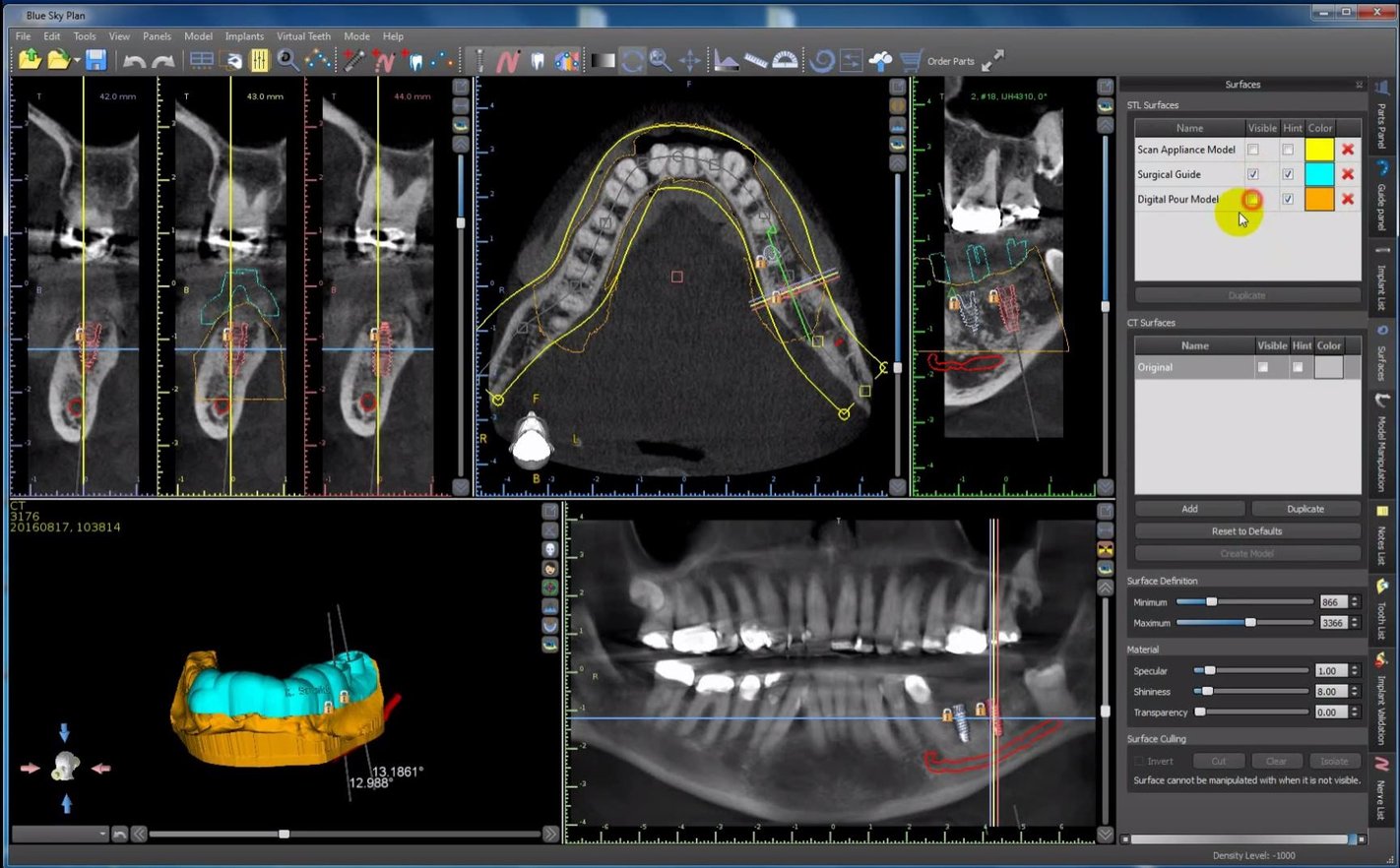Click Reset to Defaults in the Surfaces panel
Viewport: 1400px width, 868px height.
(1246, 530)
